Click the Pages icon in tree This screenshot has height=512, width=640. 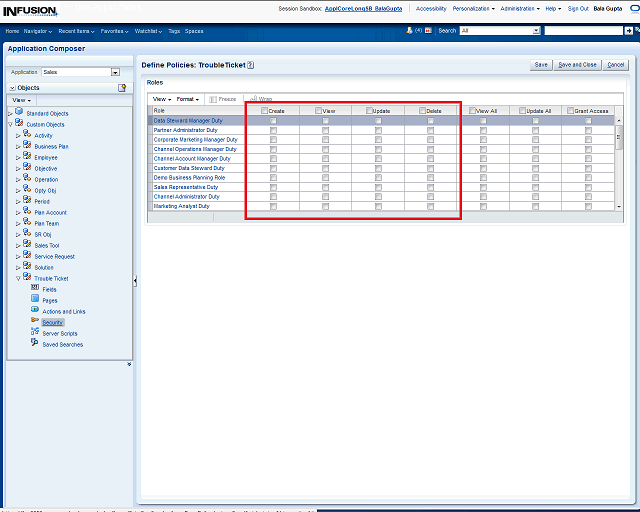tap(35, 300)
